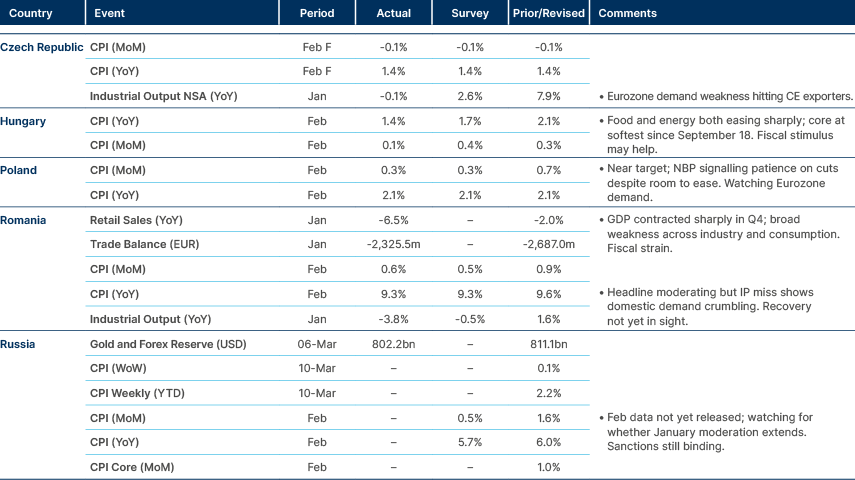Select the 1.0% prior value
The image size is (855, 480).
(549, 467)
